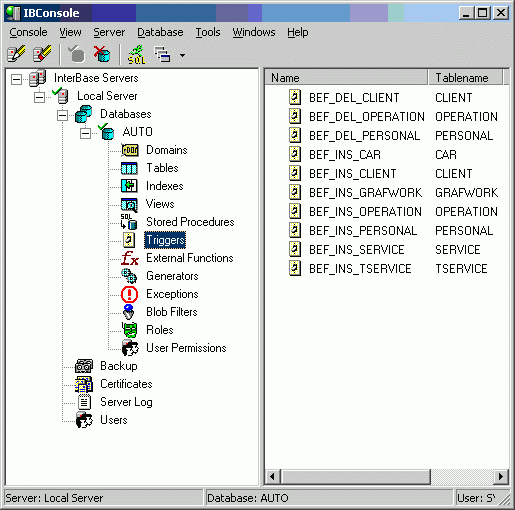The width and height of the screenshot is (515, 510).
Task: Select the Server Log tree label
Action: click(126, 402)
